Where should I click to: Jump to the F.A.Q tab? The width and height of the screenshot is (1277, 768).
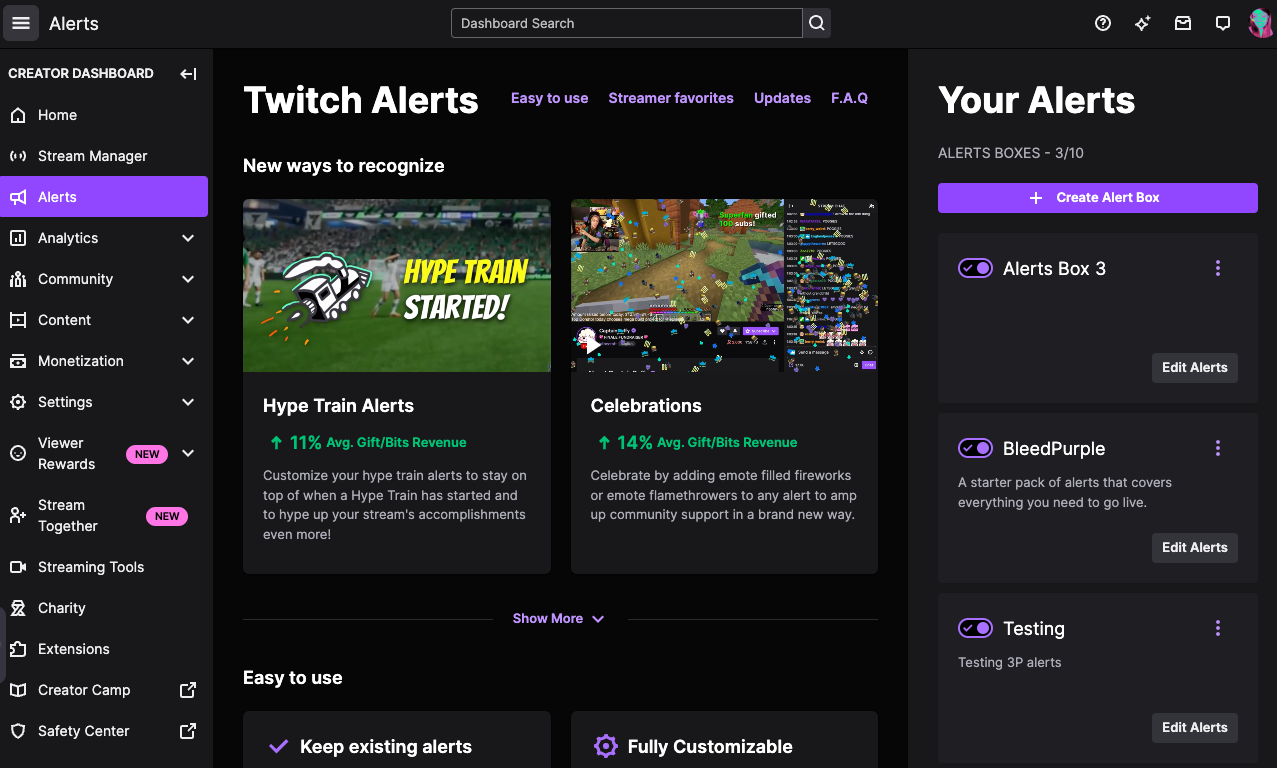849,98
